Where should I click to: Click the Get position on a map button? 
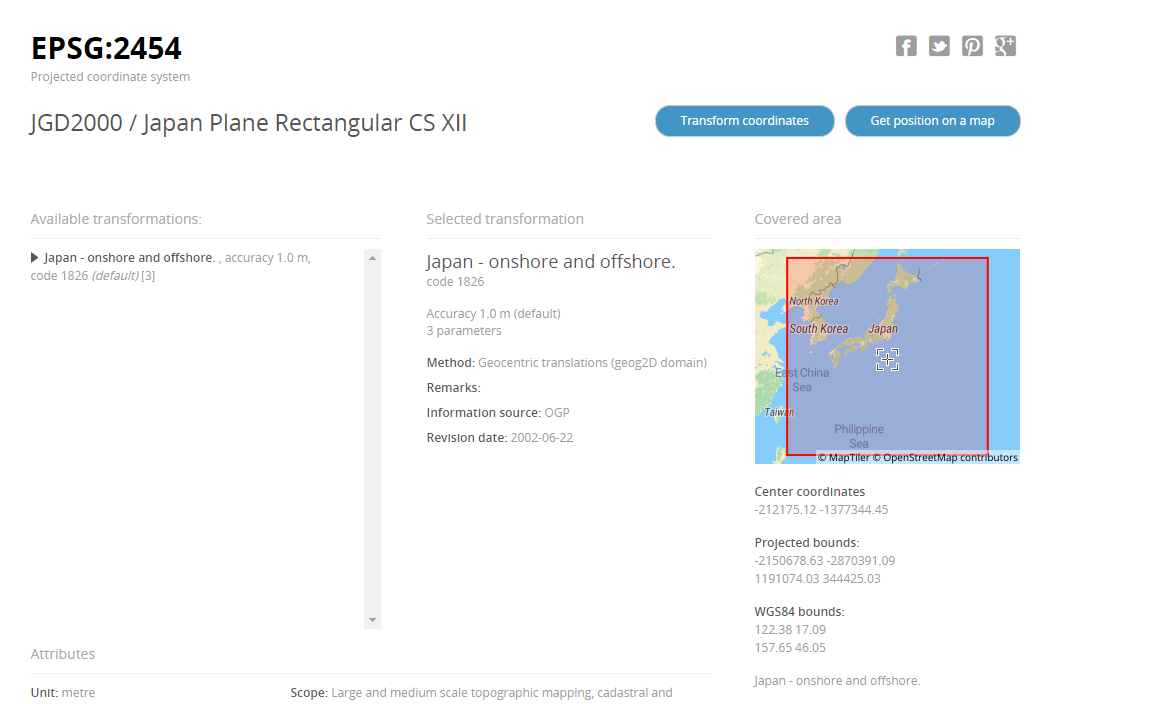point(932,120)
